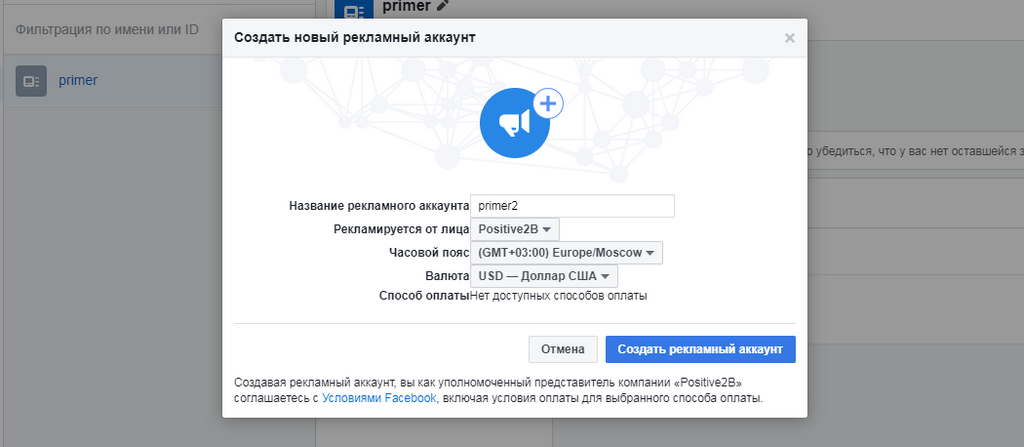Click 'Нет доступных способов оплаты' text
The height and width of the screenshot is (447, 1024).
pyautogui.click(x=559, y=296)
